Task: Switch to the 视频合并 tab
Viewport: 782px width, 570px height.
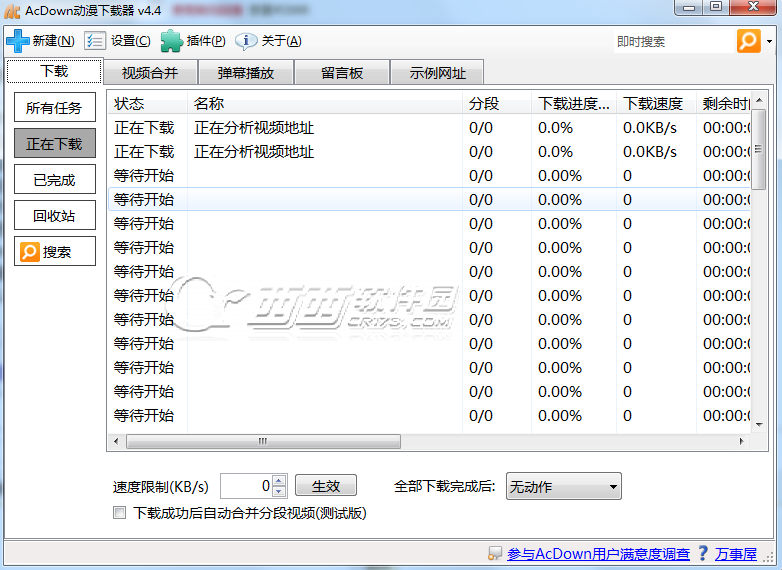Action: pyautogui.click(x=150, y=73)
